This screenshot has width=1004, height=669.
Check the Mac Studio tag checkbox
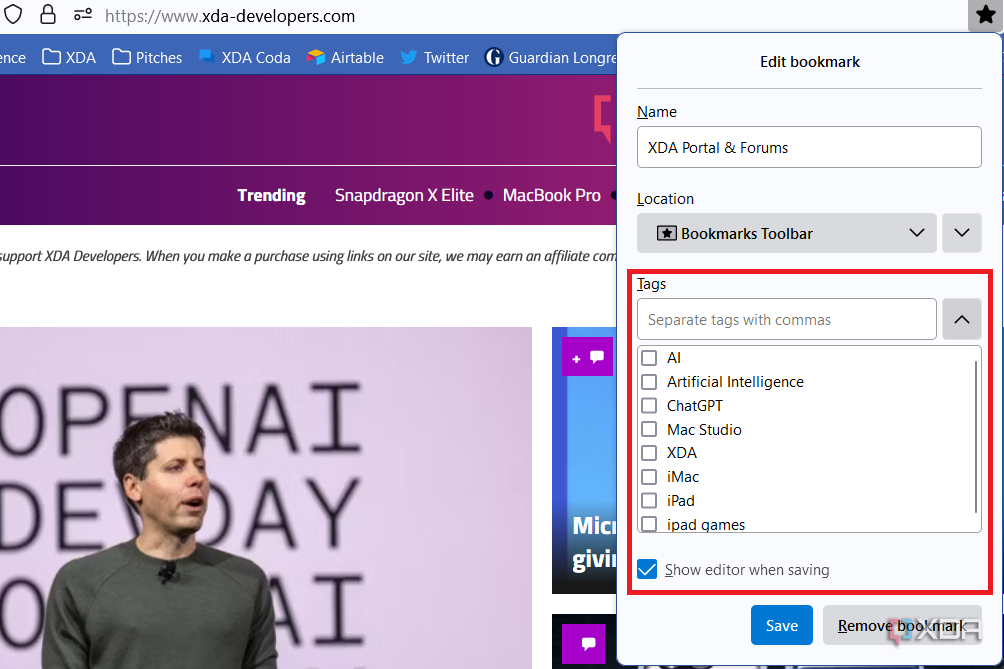649,430
